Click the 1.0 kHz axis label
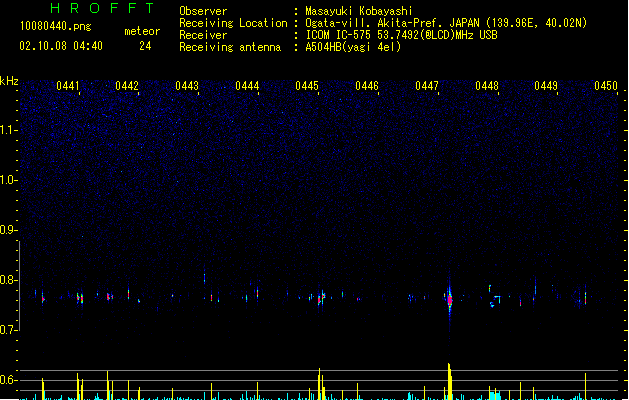The width and height of the screenshot is (629, 400). point(8,180)
